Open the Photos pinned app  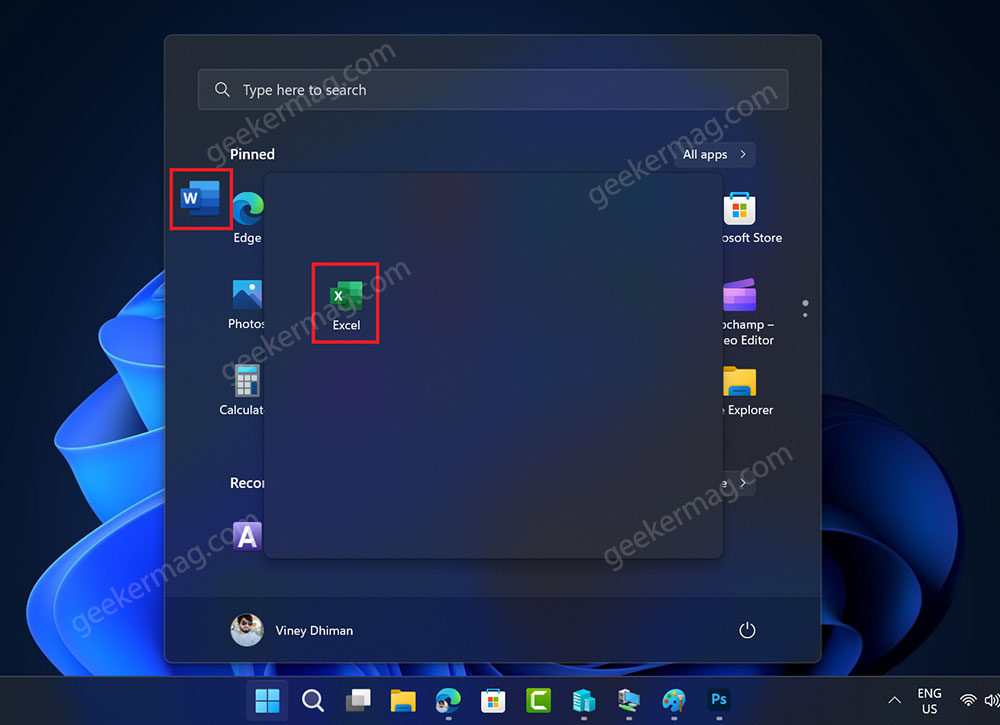click(x=247, y=304)
